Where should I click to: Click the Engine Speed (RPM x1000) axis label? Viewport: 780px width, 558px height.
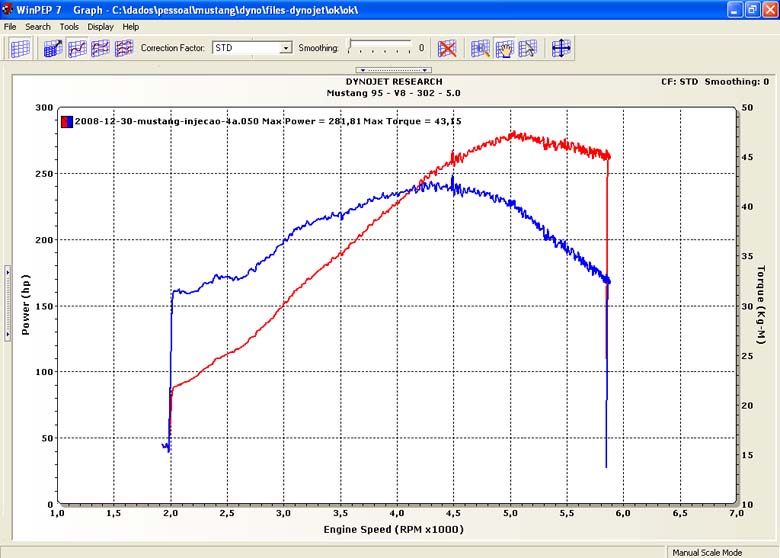[393, 530]
